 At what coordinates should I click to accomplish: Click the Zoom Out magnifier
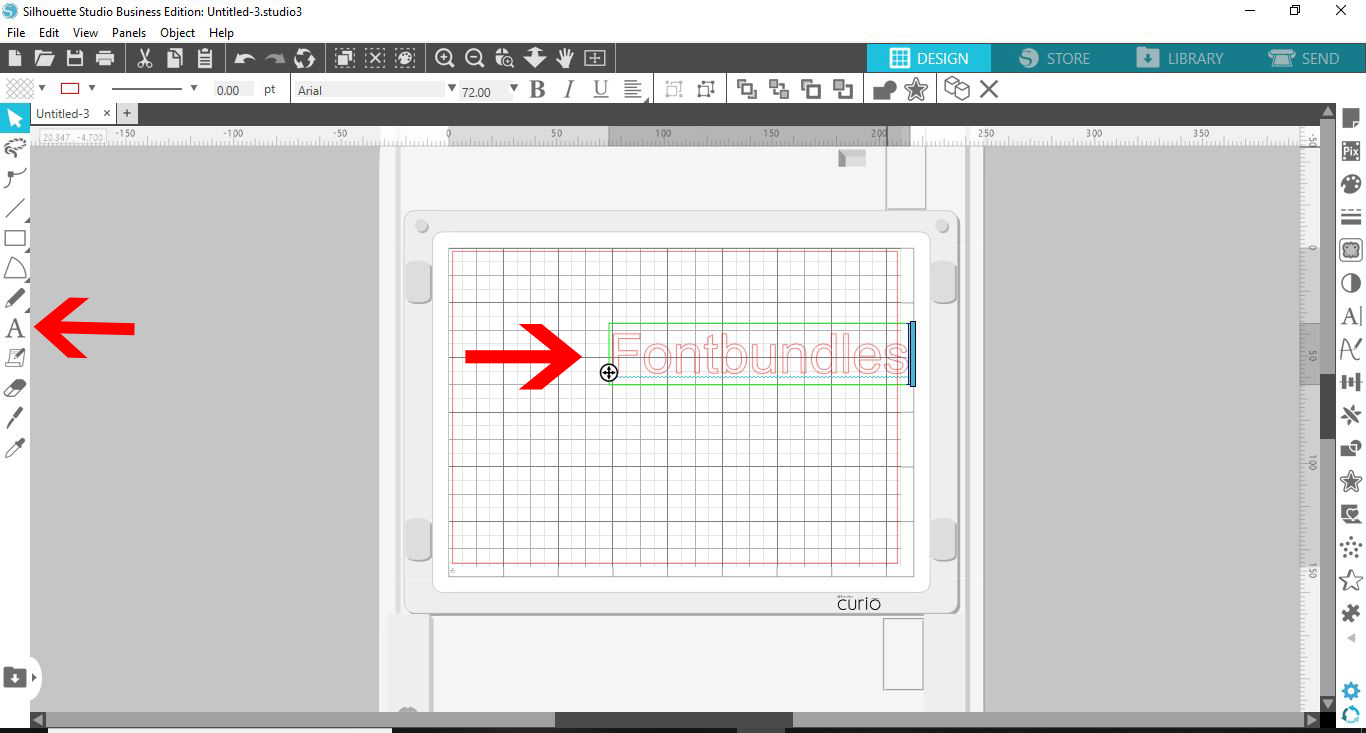tap(475, 58)
